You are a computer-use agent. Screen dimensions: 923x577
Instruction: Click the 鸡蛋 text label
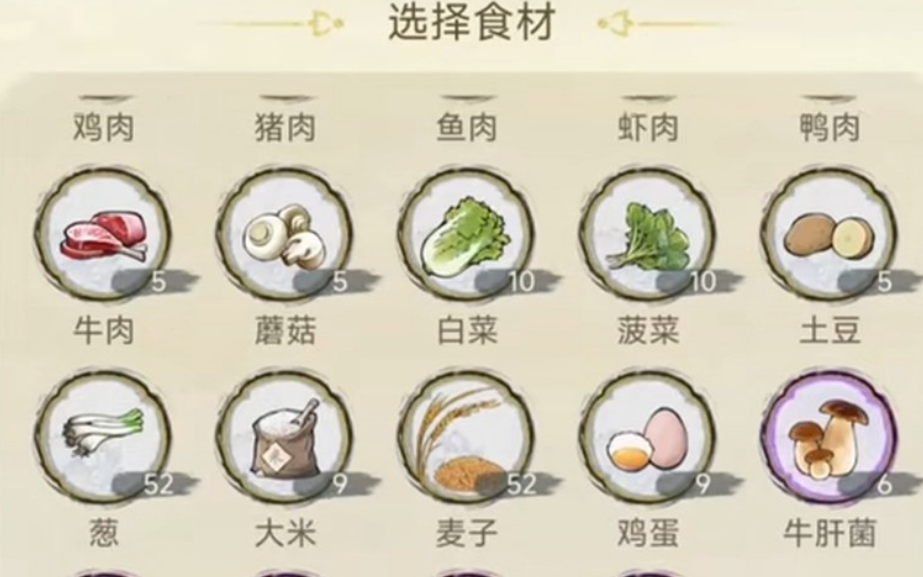(x=648, y=533)
